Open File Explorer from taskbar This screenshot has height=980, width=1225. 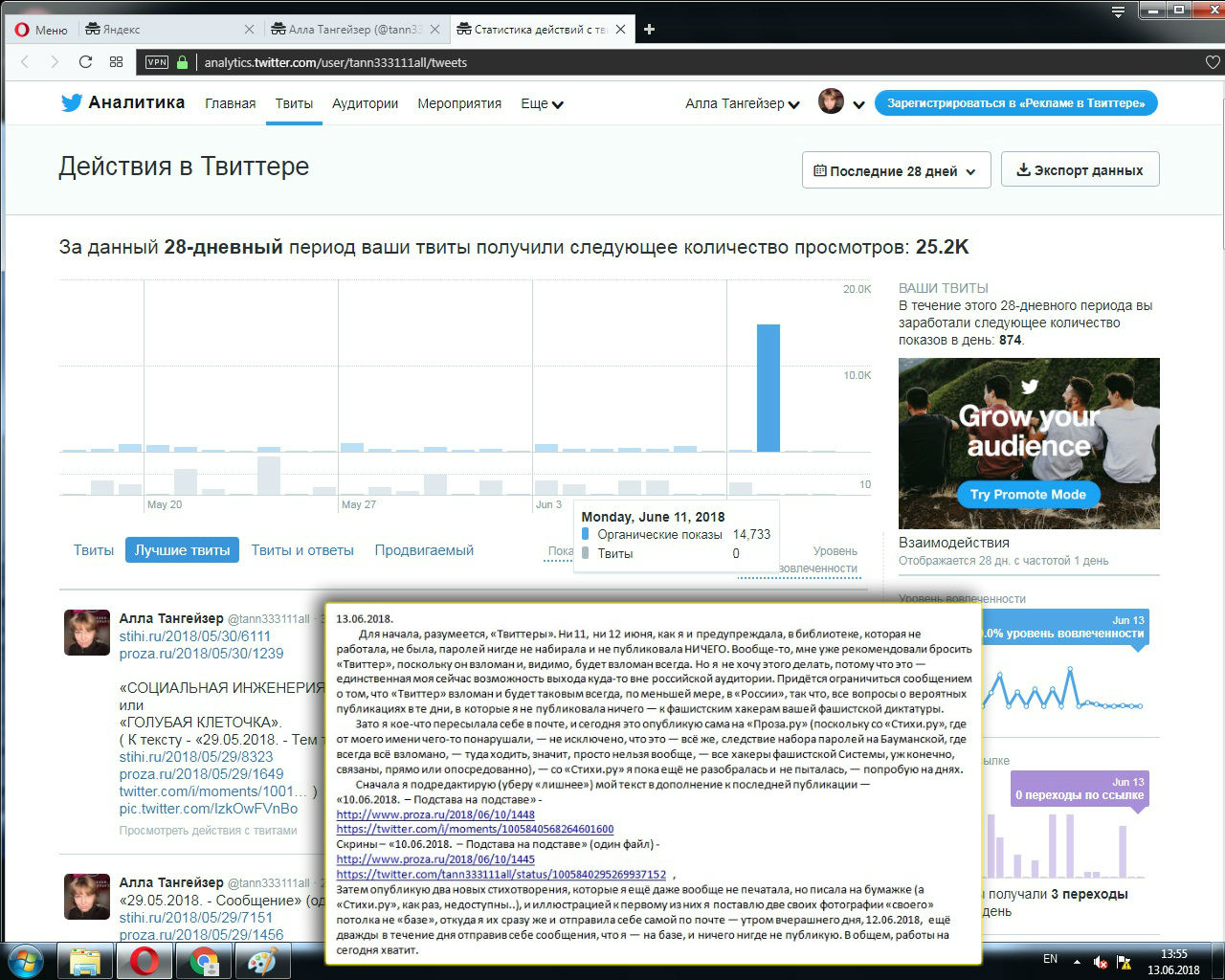[85, 961]
